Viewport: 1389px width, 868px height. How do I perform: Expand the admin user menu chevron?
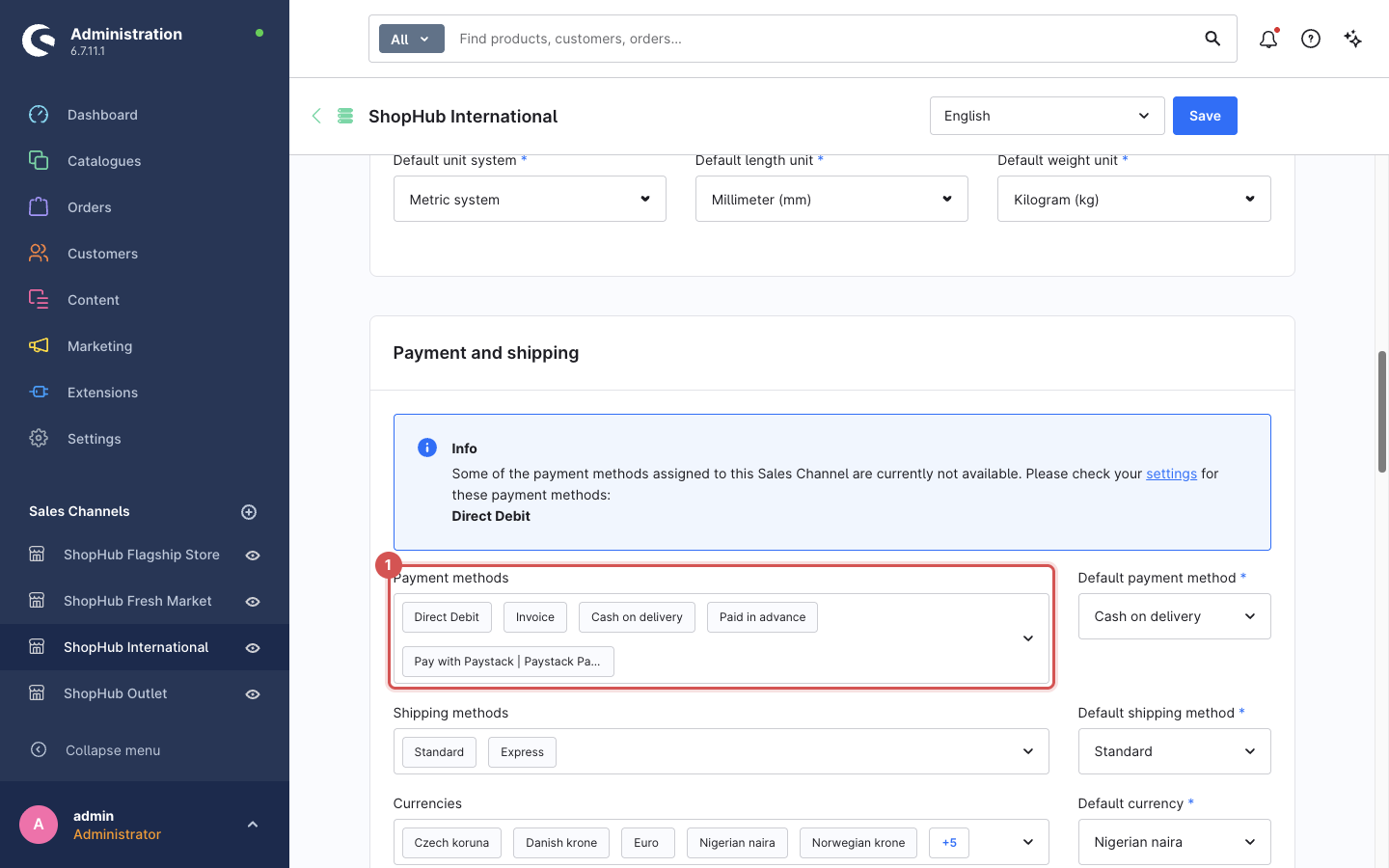click(253, 825)
